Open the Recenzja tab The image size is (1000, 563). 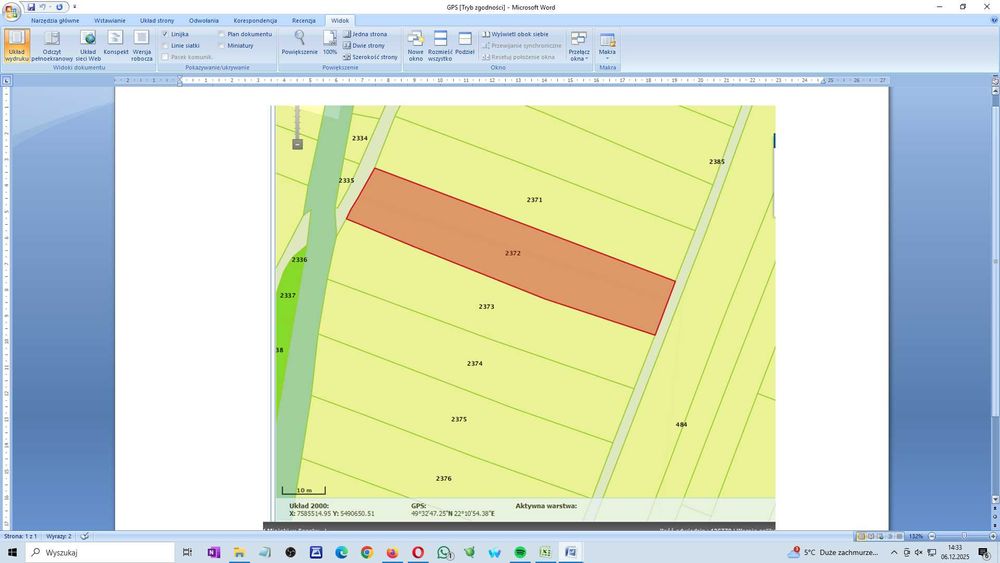point(304,20)
